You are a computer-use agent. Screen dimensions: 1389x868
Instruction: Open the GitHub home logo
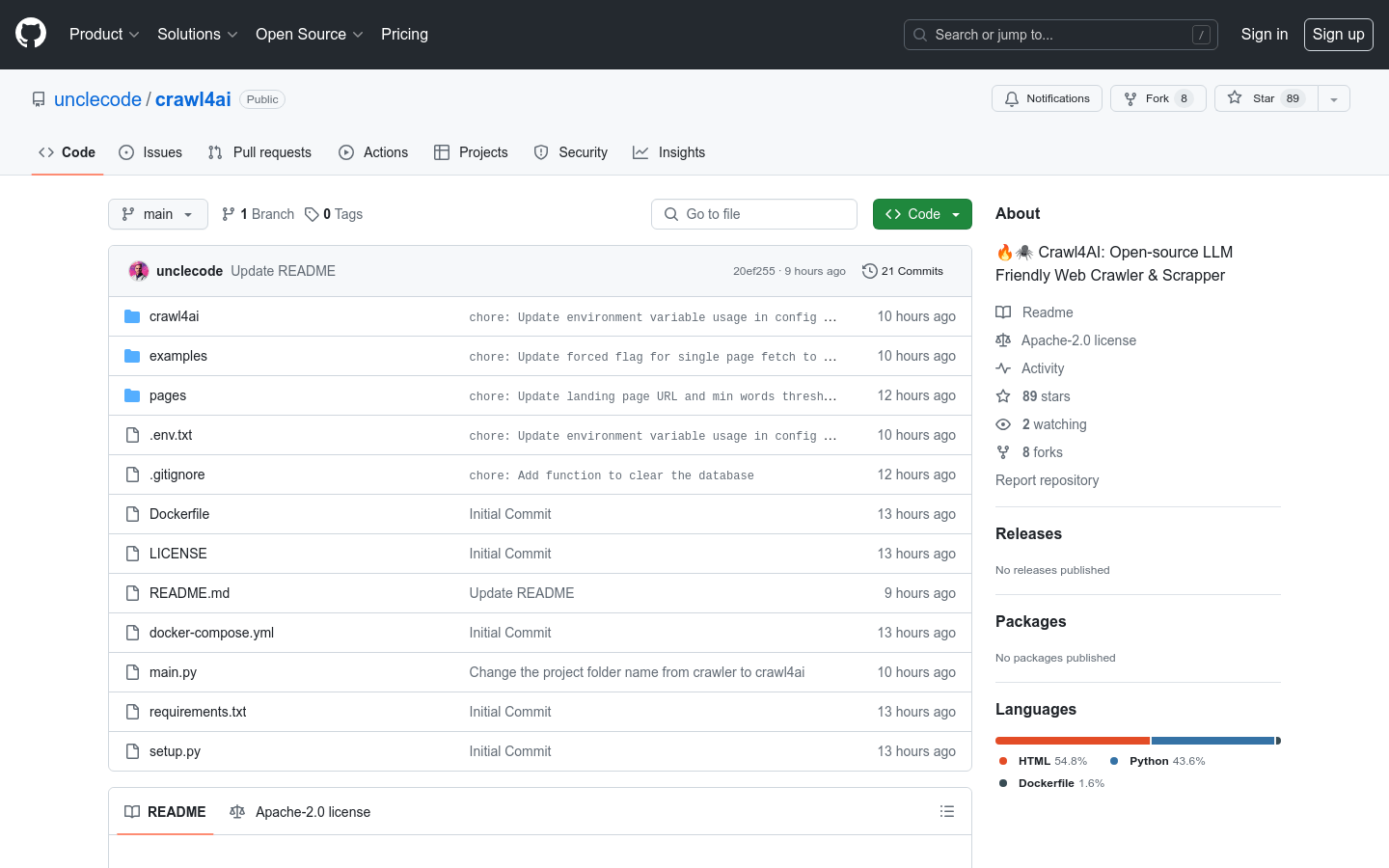click(31, 34)
